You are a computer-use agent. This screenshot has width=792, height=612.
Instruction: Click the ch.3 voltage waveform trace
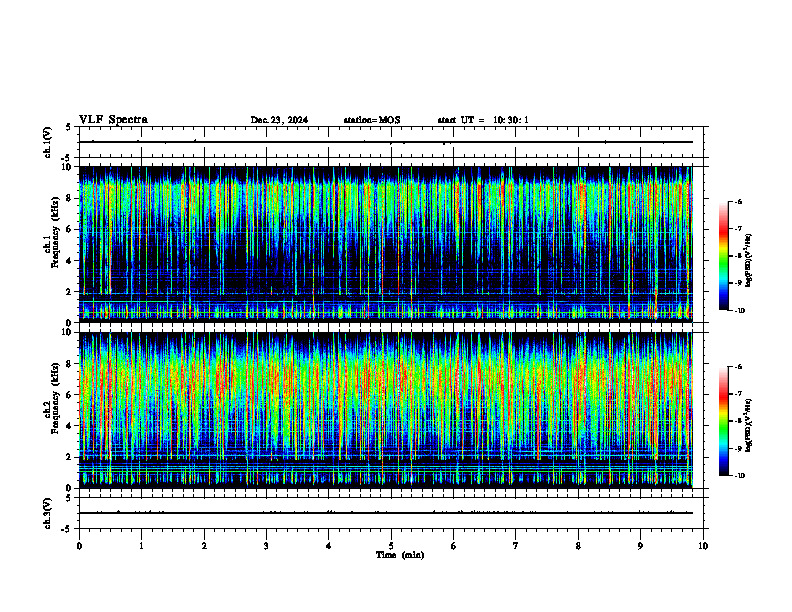click(x=386, y=513)
